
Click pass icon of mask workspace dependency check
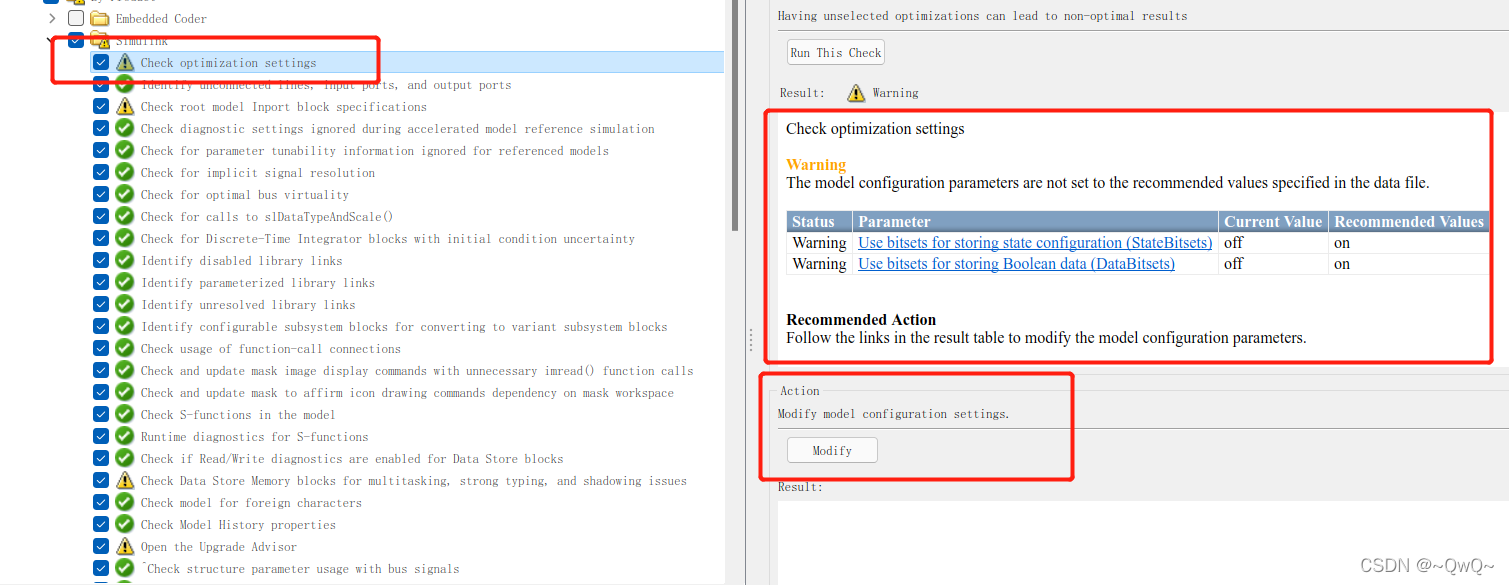124,392
